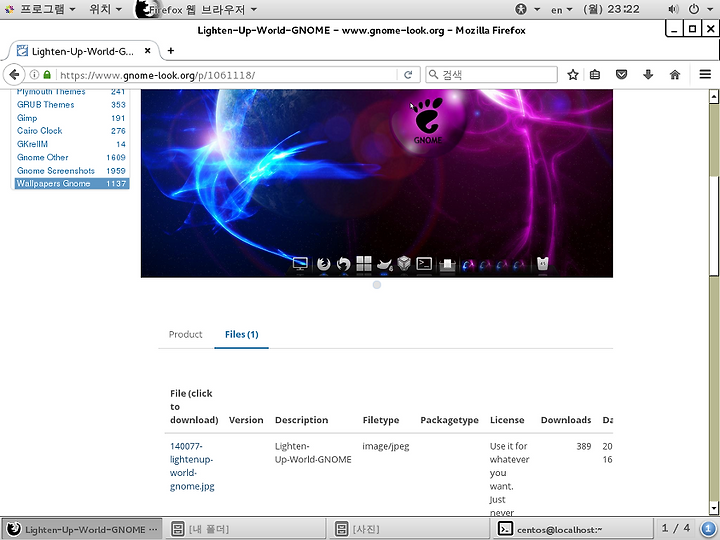Click the Version column header
Image resolution: width=720 pixels, height=540 pixels.
(246, 420)
